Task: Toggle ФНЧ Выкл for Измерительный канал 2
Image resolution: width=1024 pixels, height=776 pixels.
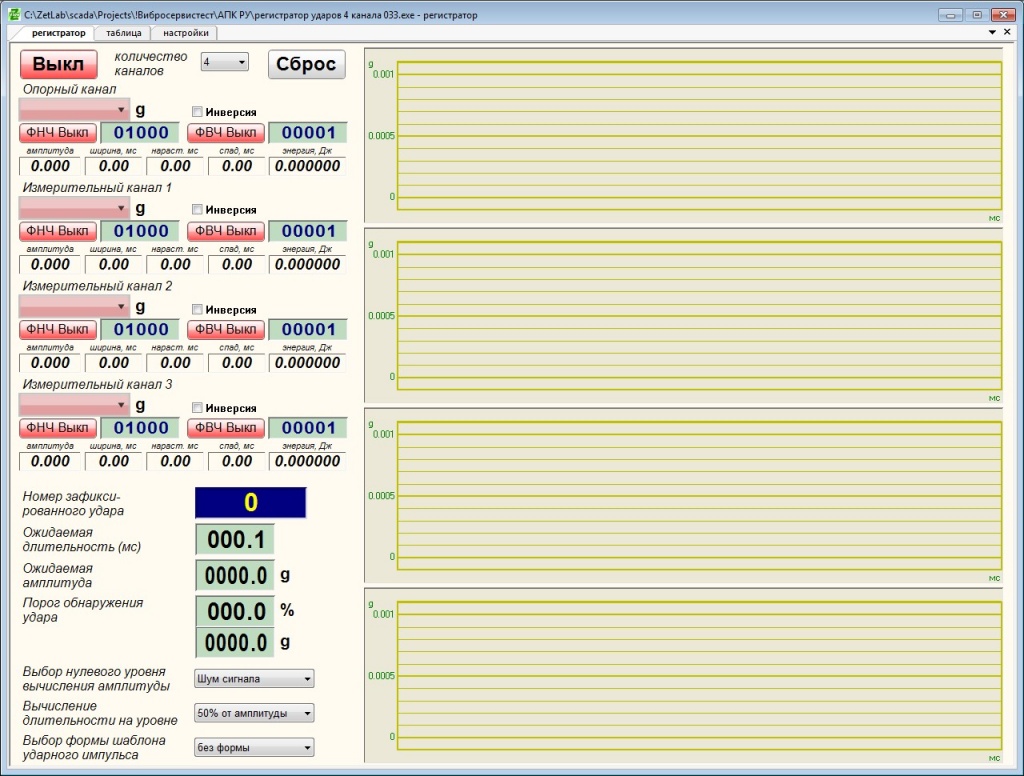Action: coord(58,329)
